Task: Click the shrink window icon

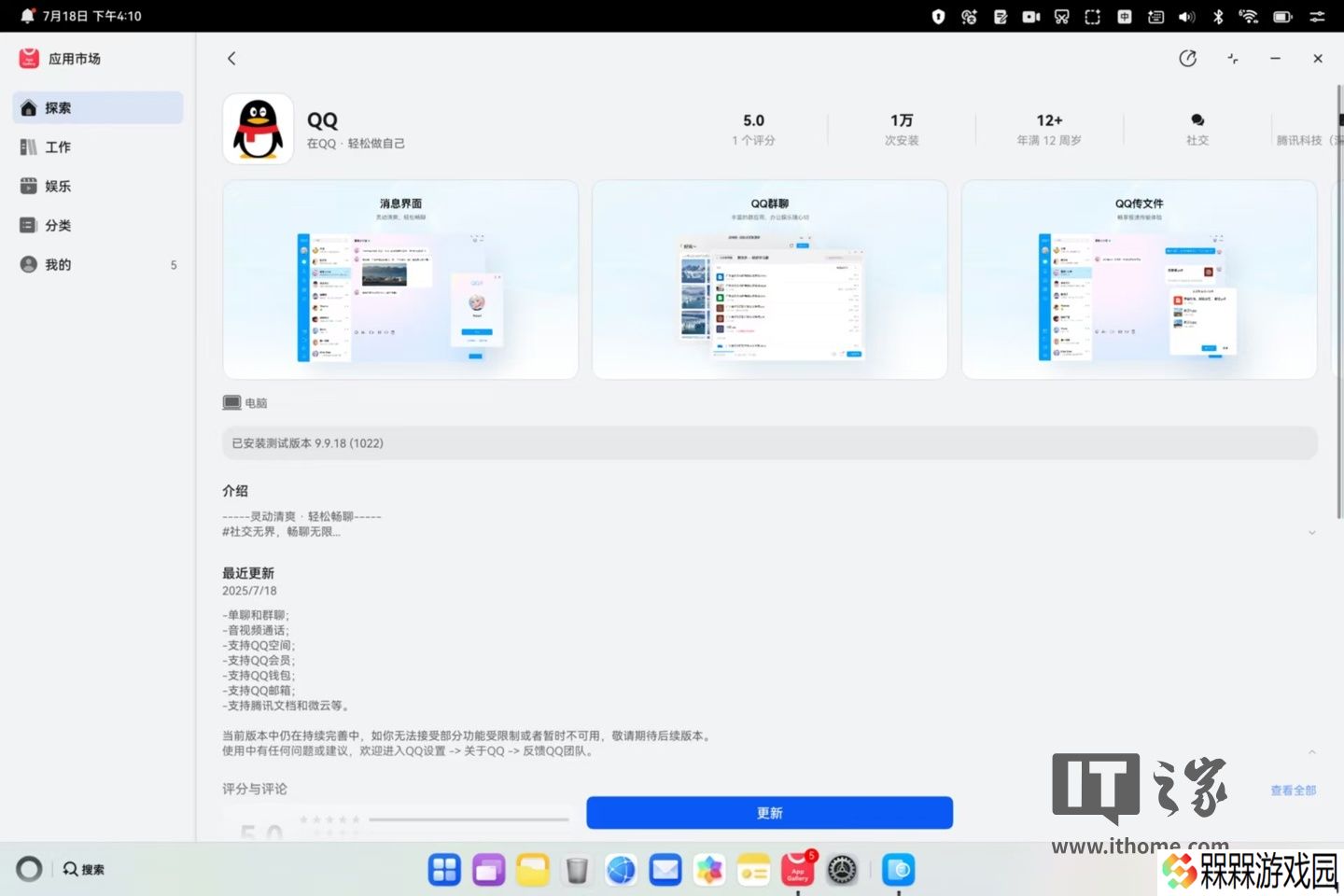Action: pos(1233,58)
